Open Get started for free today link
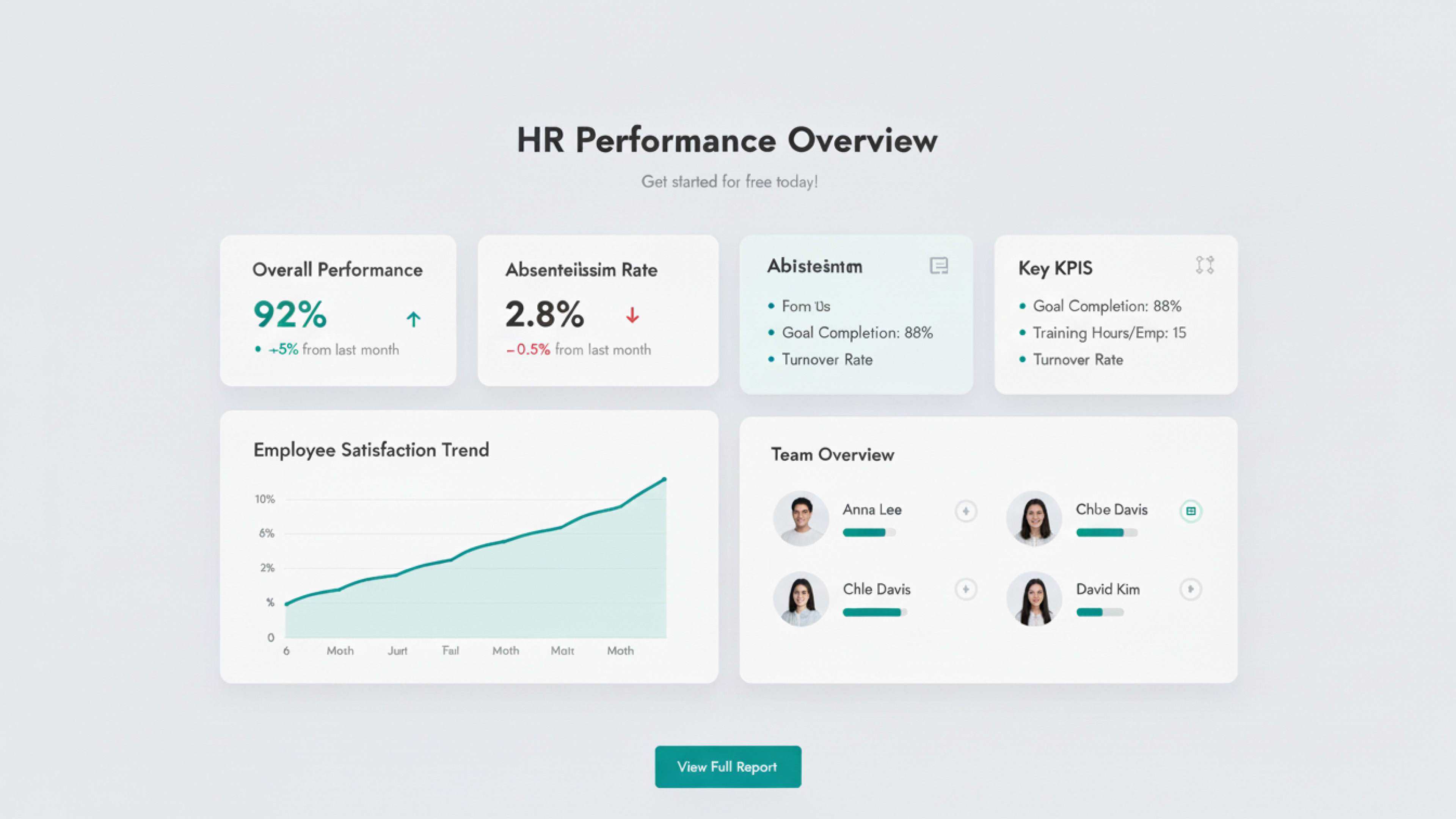 (x=729, y=182)
